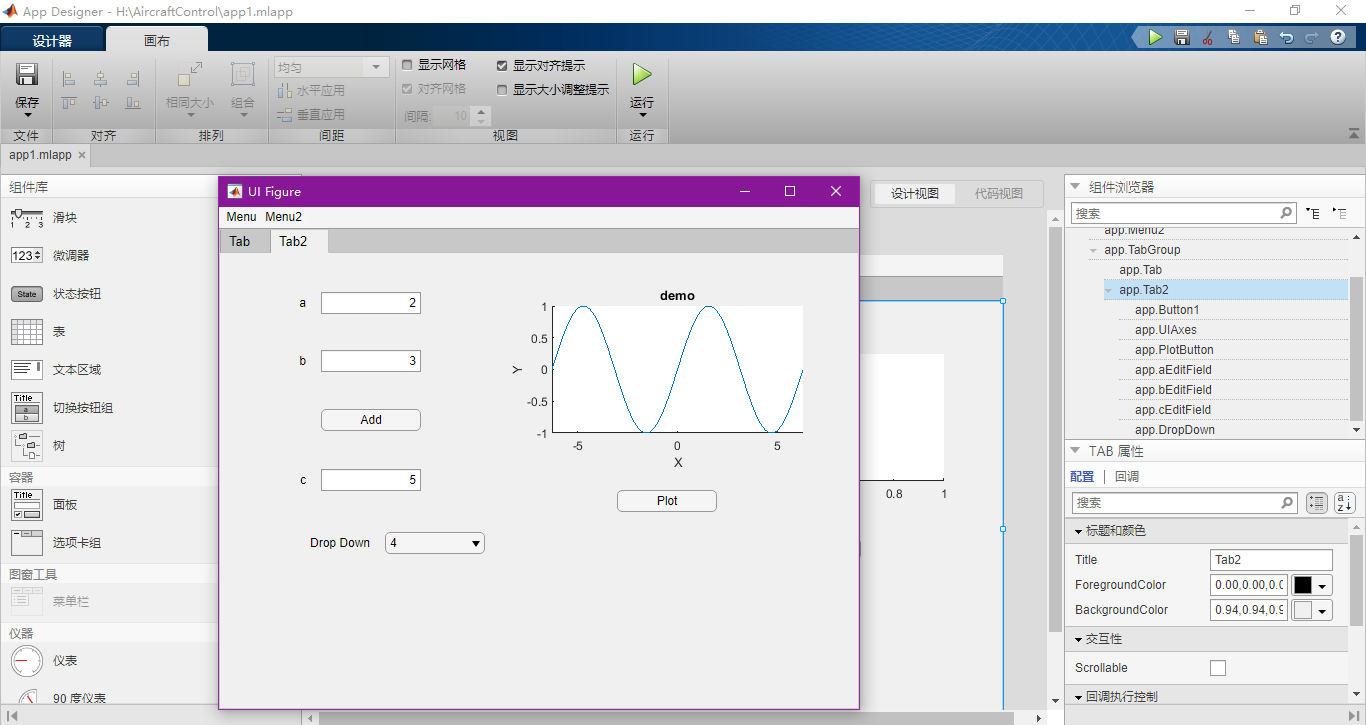Select the 面板 panel component icon
The width and height of the screenshot is (1366, 725).
26,505
